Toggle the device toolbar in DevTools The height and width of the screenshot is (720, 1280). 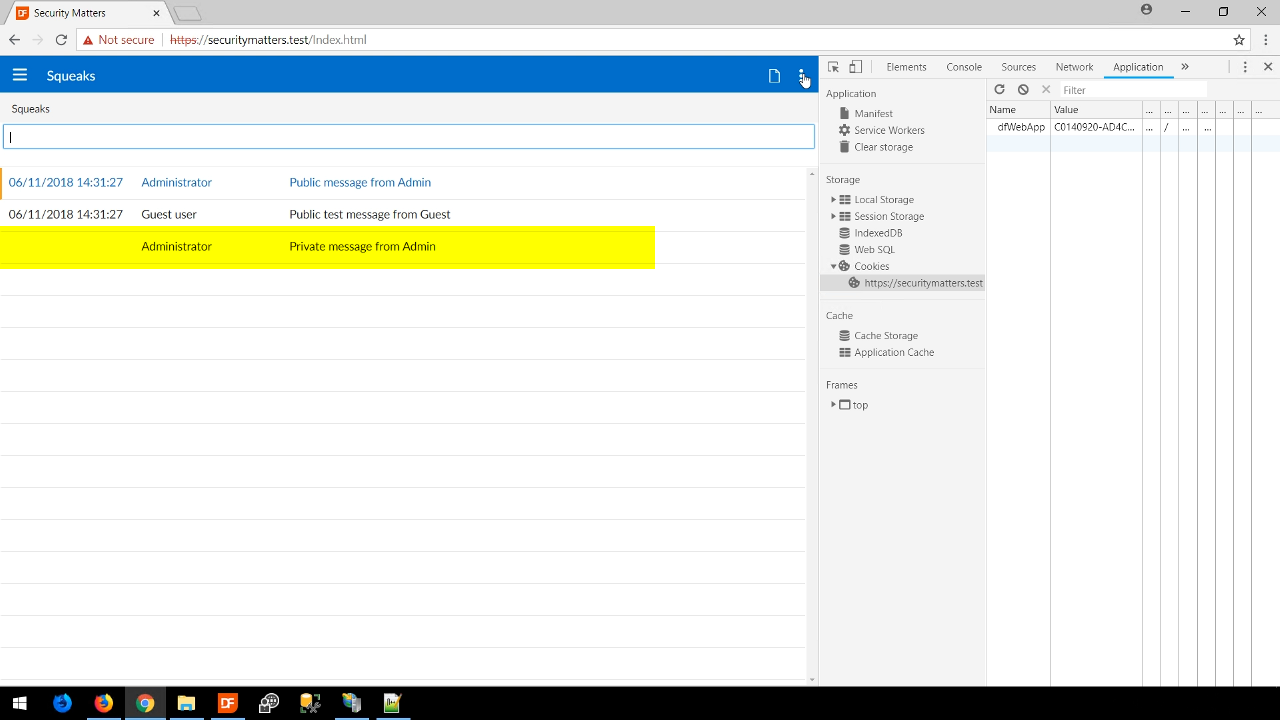tap(855, 67)
